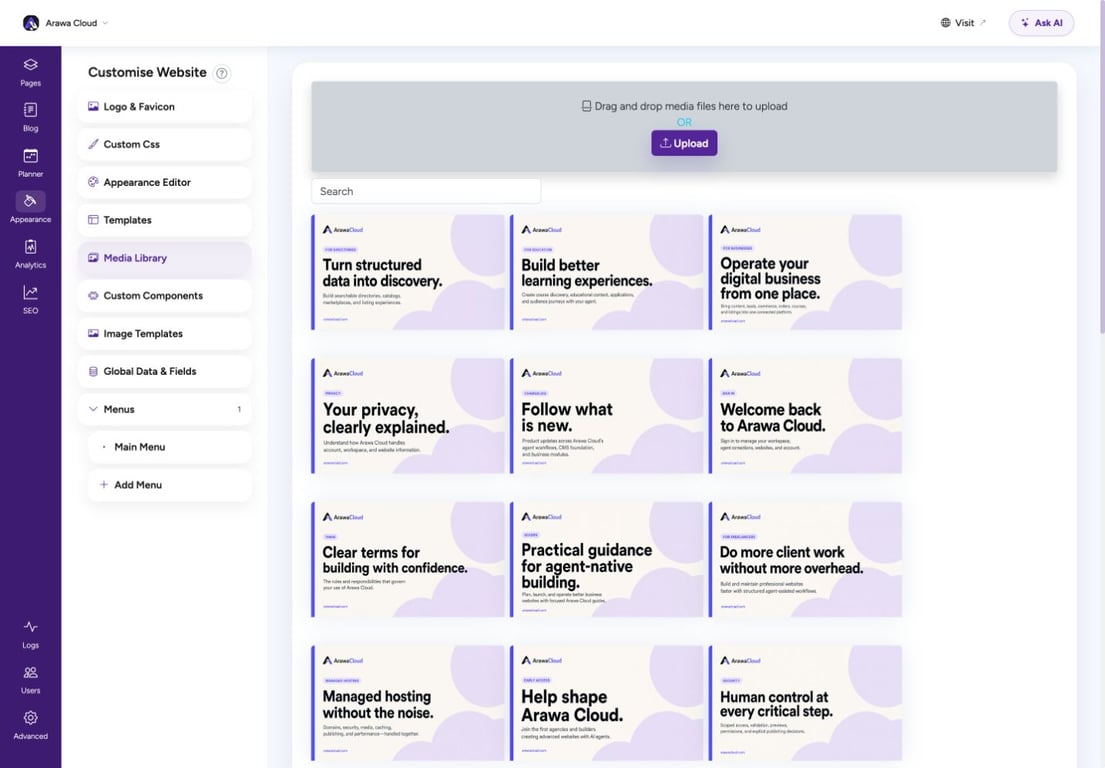Select the Appearance paint bucket icon
The width and height of the screenshot is (1105, 768).
(x=30, y=201)
